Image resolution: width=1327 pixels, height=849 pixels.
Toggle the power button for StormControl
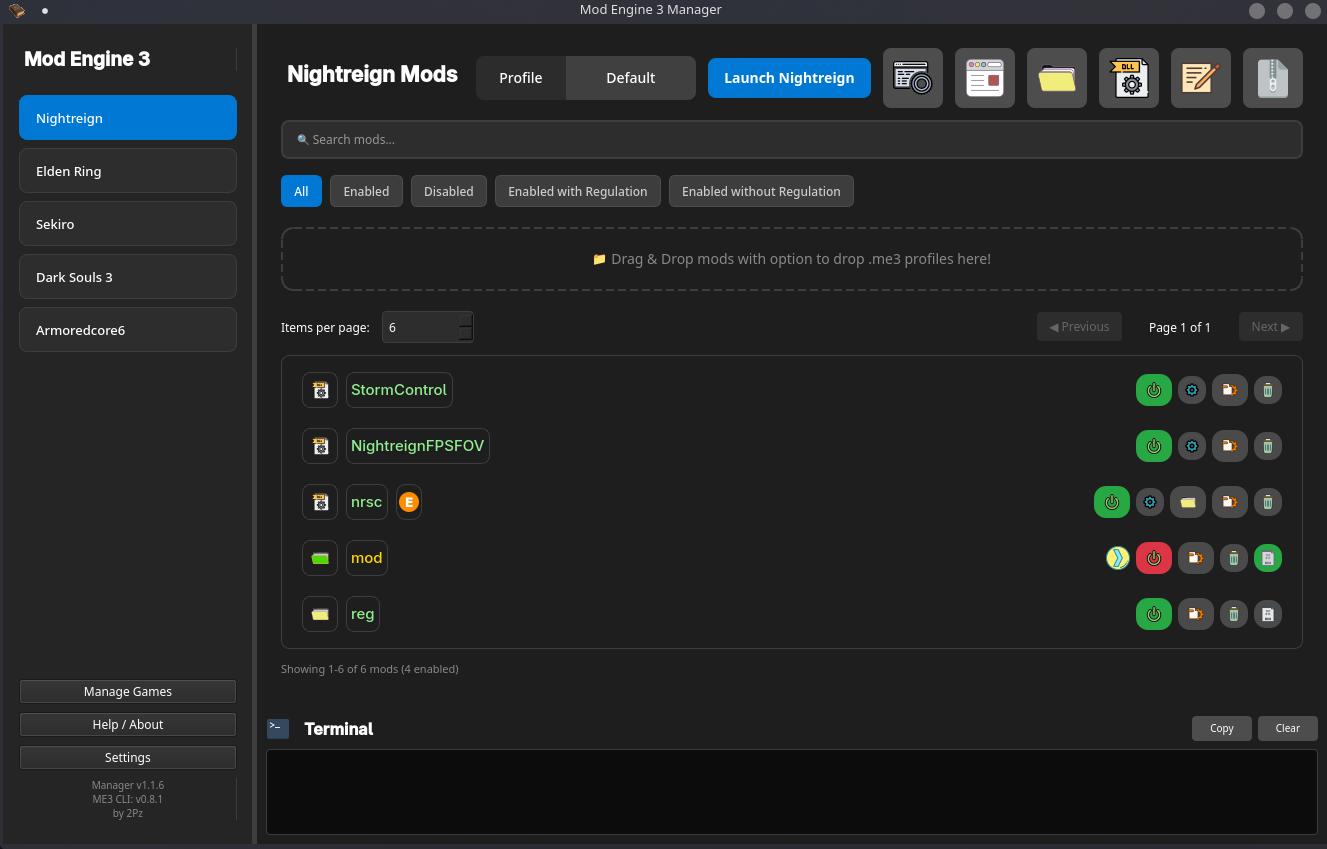[x=1153, y=390]
